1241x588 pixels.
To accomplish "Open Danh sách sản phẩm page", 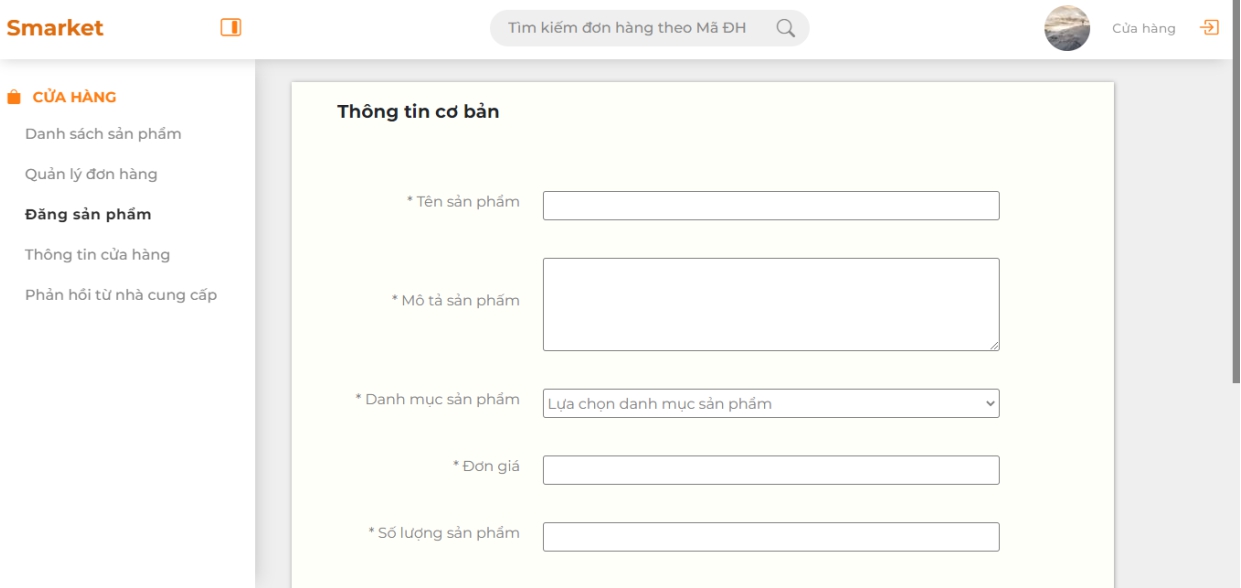I will pos(103,134).
